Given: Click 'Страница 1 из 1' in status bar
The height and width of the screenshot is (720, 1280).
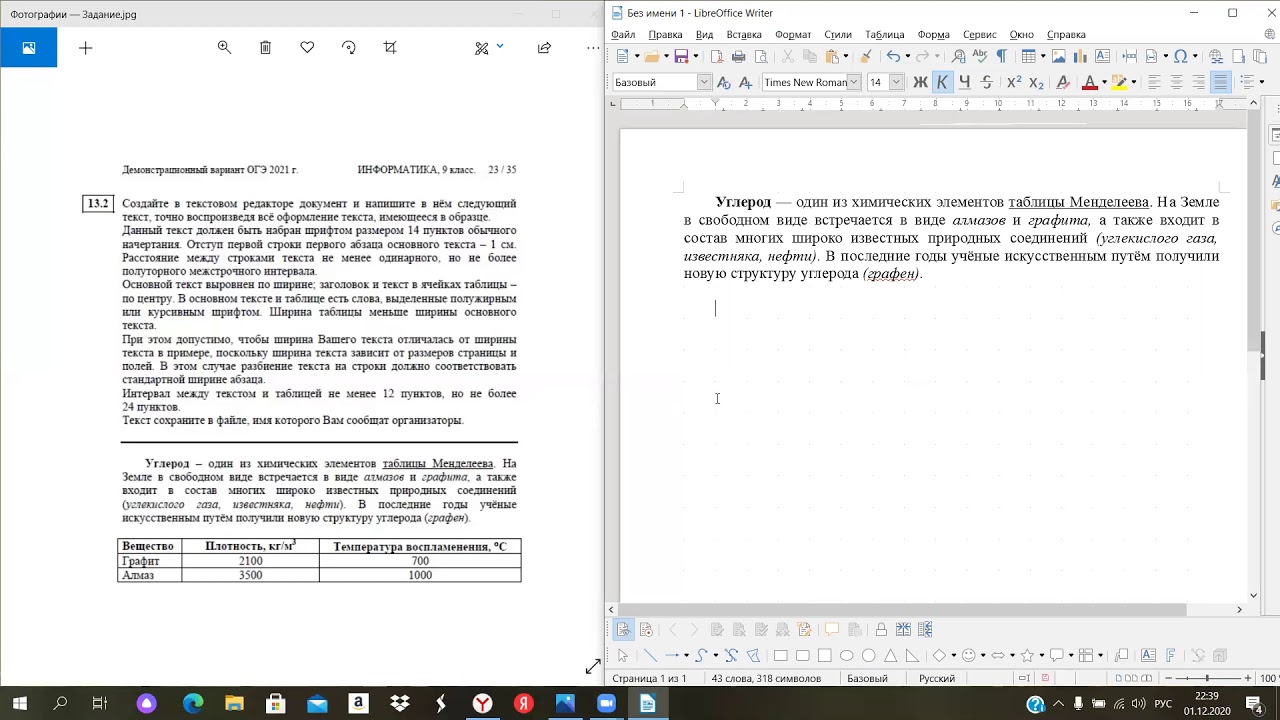Looking at the screenshot, I should (649, 678).
